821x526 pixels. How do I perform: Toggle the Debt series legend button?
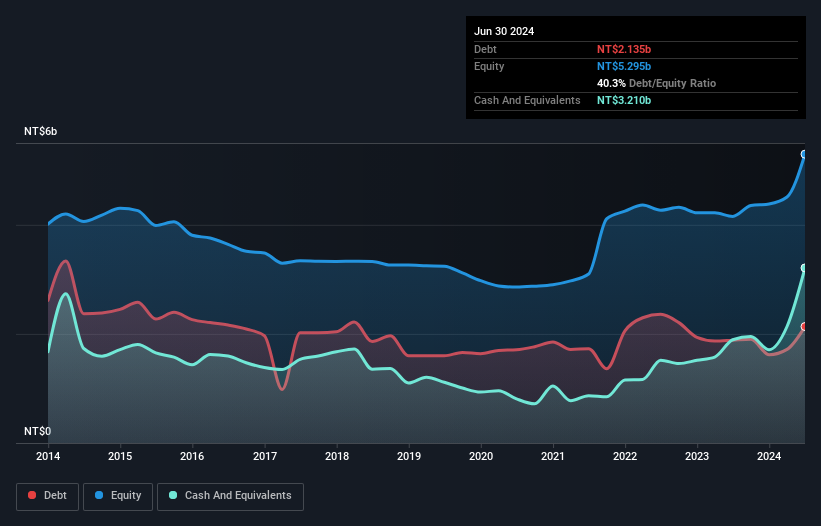click(x=48, y=496)
